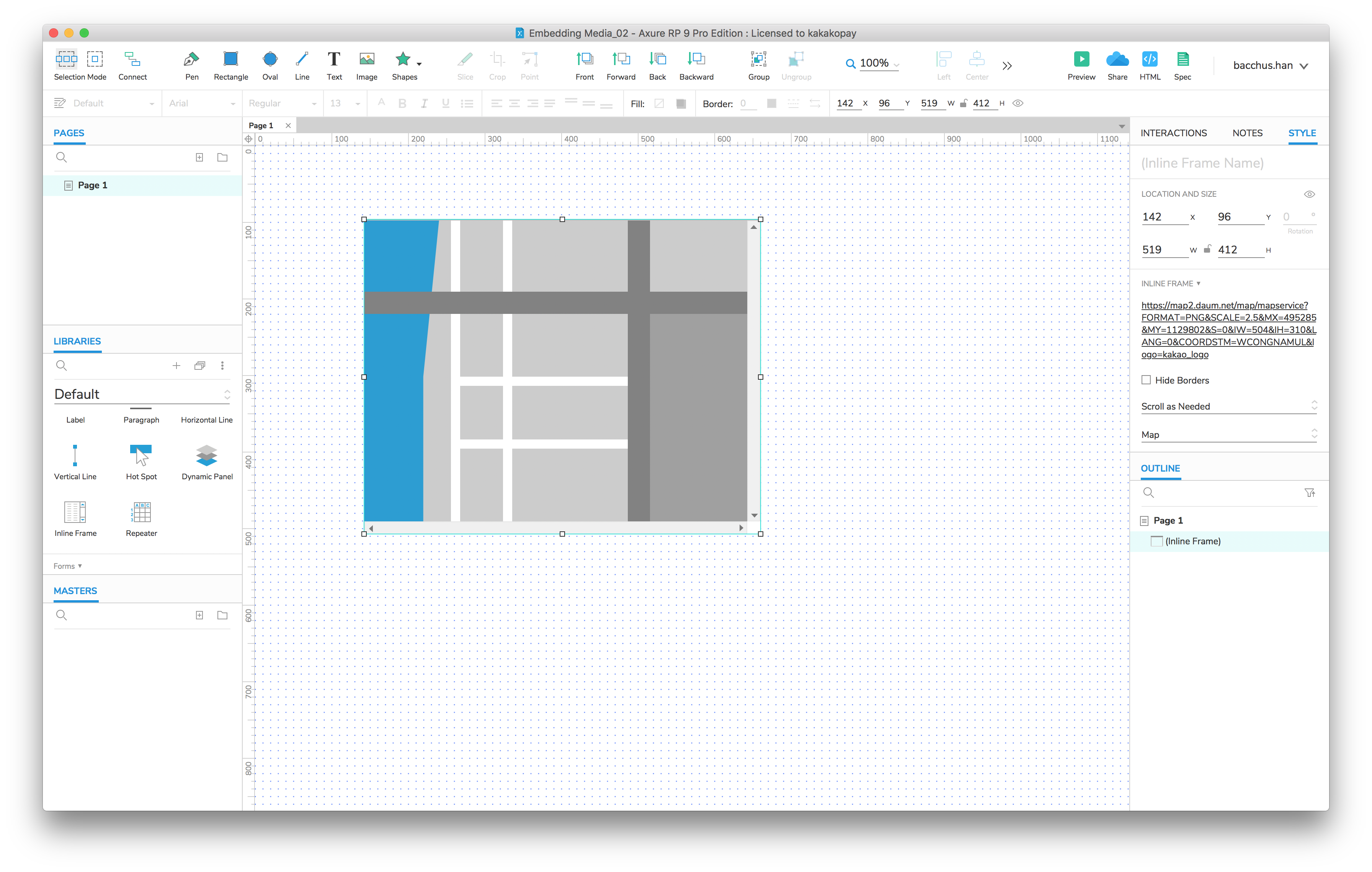Click the Group toolbar icon

(758, 59)
